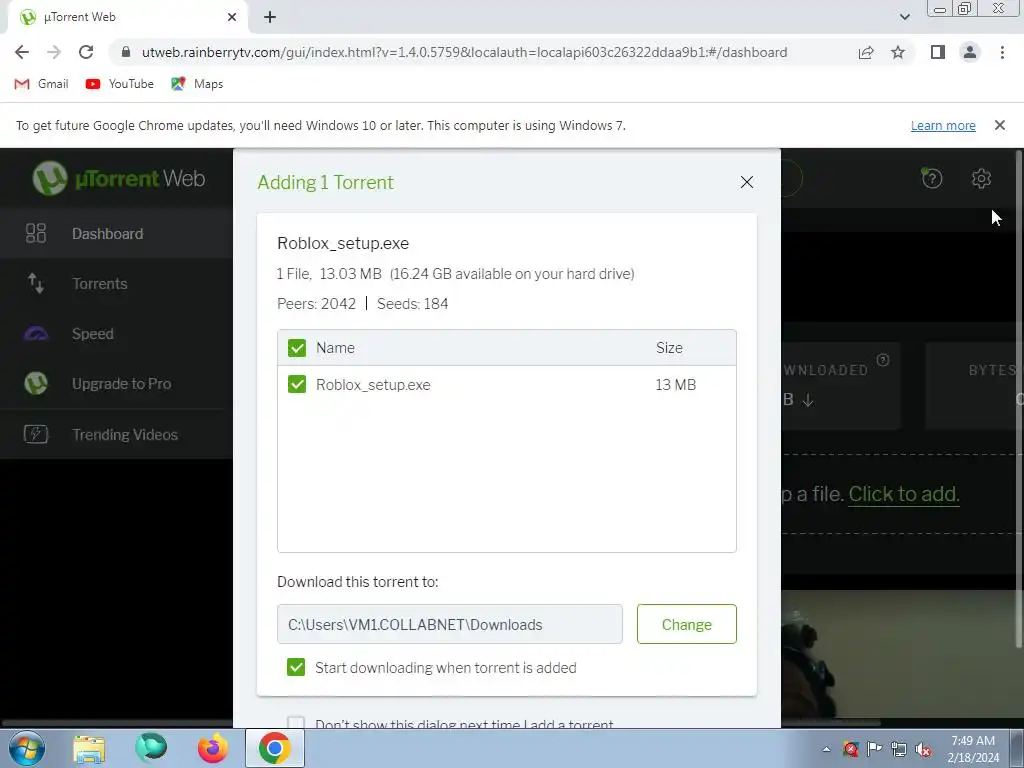The height and width of the screenshot is (768, 1024).
Task: Open the teal app on taskbar
Action: [x=151, y=748]
